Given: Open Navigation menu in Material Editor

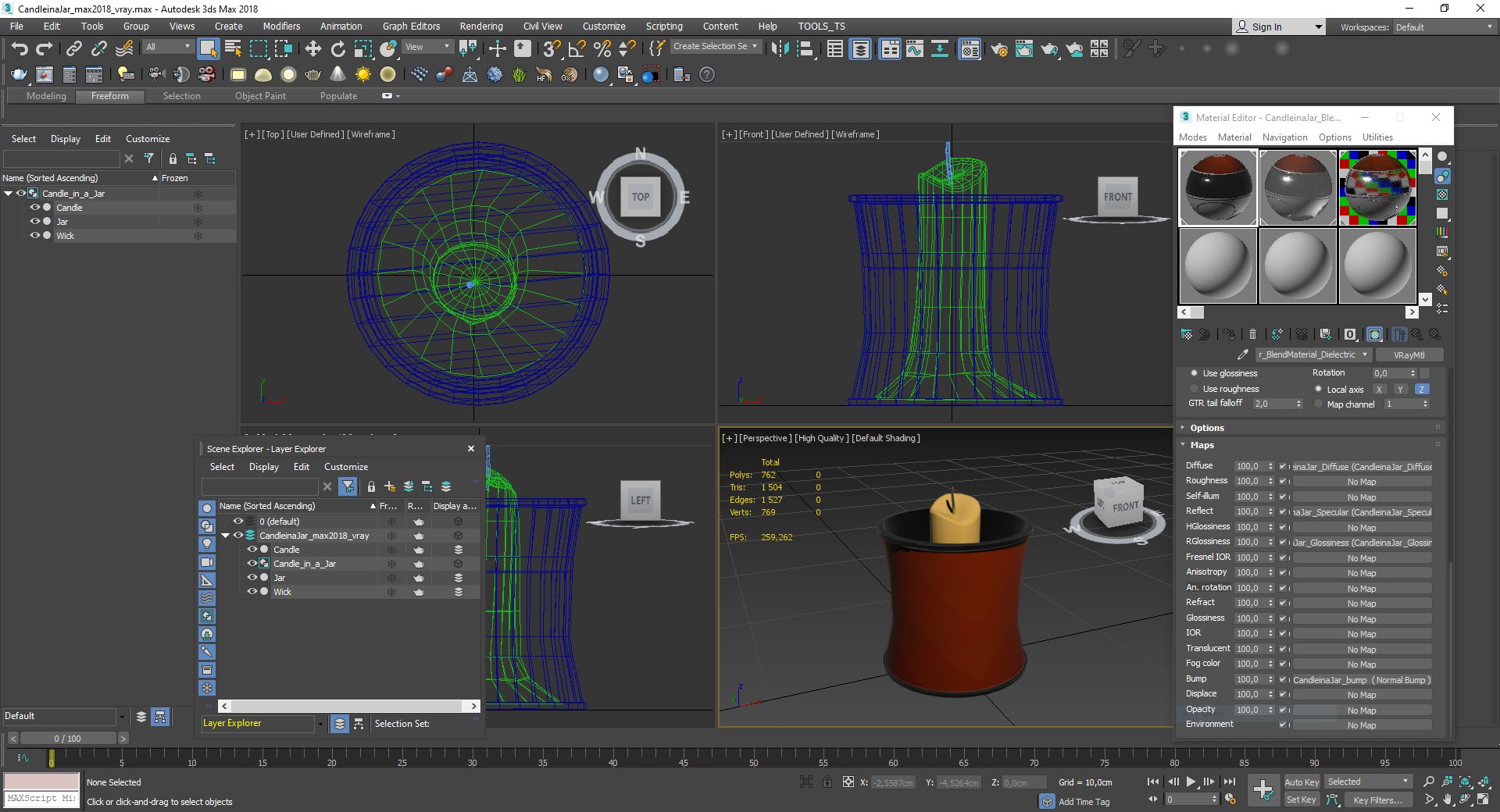Looking at the screenshot, I should 1284,137.
